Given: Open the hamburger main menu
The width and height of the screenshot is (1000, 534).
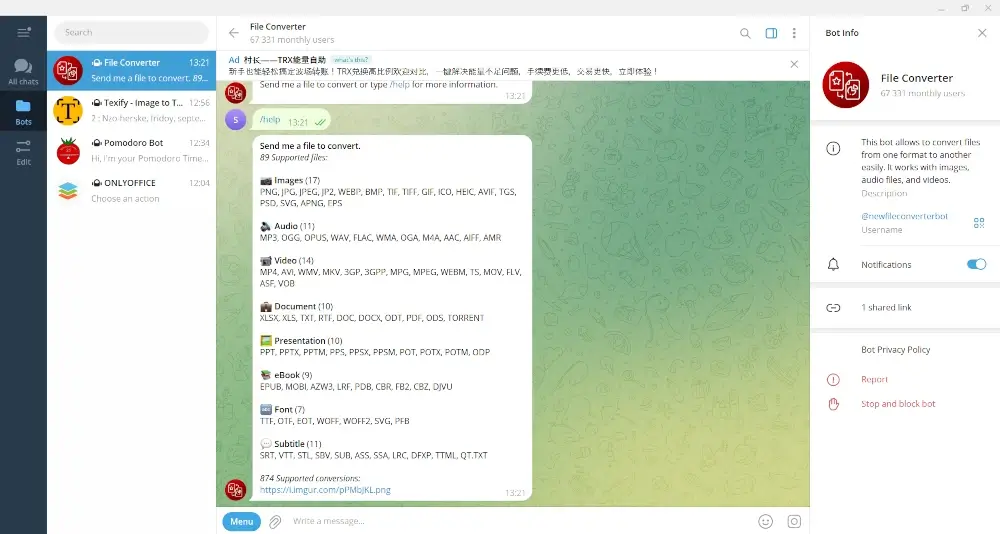Looking at the screenshot, I should click(24, 33).
